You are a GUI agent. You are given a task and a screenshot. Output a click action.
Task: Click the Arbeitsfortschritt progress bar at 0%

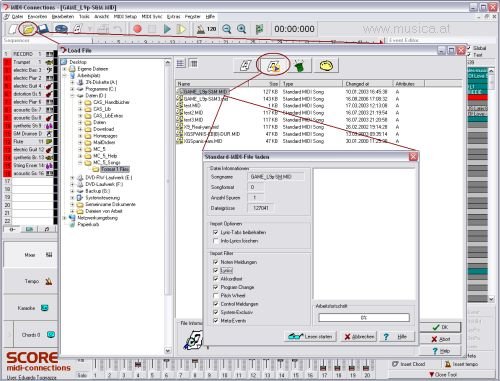pyautogui.click(x=364, y=318)
